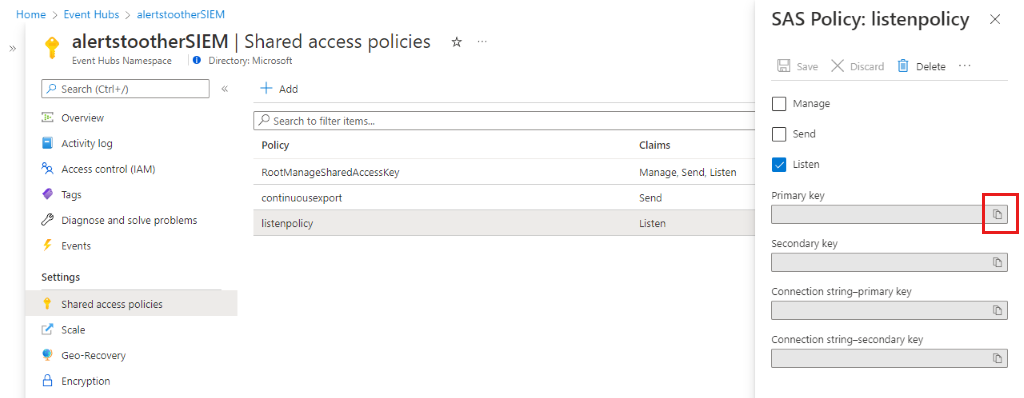Open the Events lightning icon item
Image resolution: width=1024 pixels, height=398 pixels.
coord(66,246)
